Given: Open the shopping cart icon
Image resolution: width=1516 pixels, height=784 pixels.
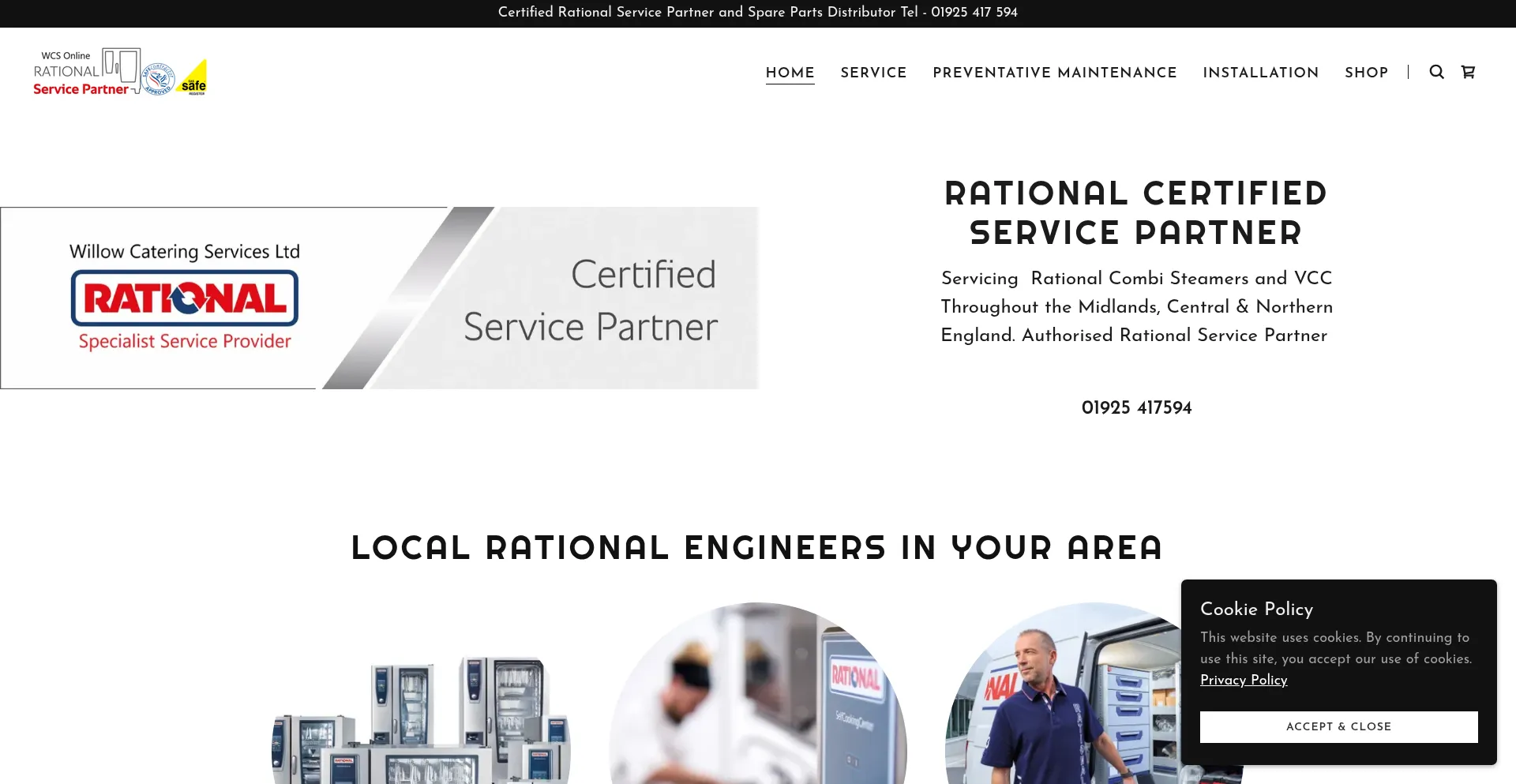Looking at the screenshot, I should [x=1468, y=72].
